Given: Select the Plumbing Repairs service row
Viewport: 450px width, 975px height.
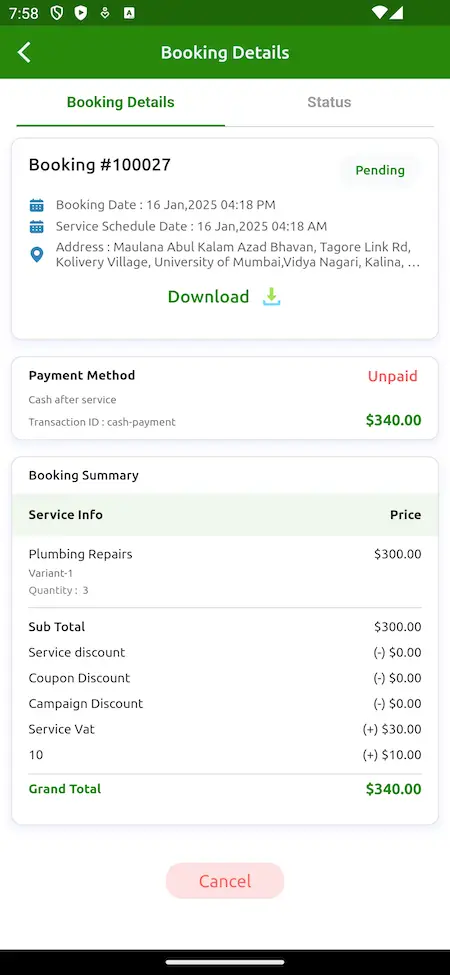Looking at the screenshot, I should pyautogui.click(x=225, y=571).
